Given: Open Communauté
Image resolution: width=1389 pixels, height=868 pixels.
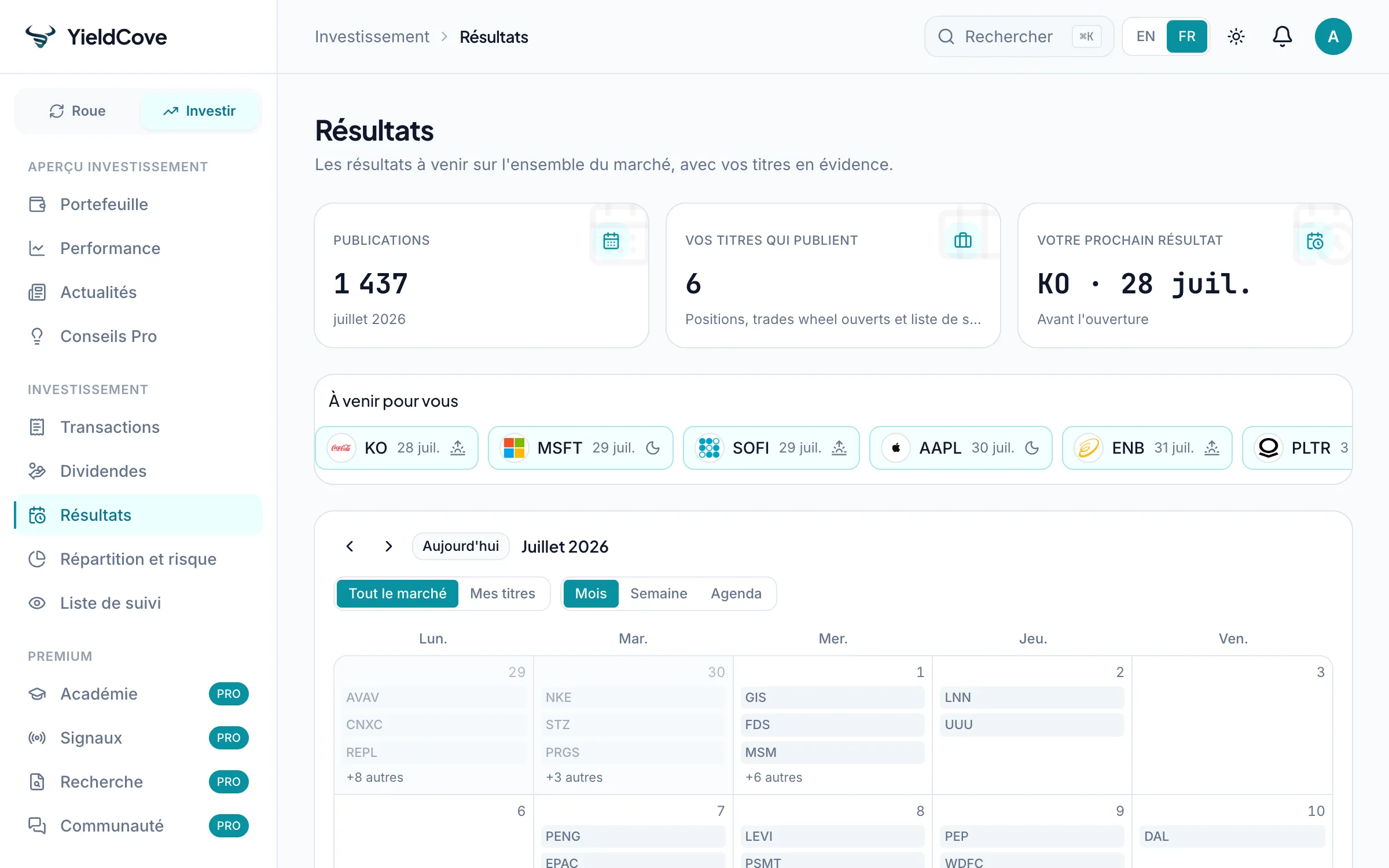Looking at the screenshot, I should 138,826.
